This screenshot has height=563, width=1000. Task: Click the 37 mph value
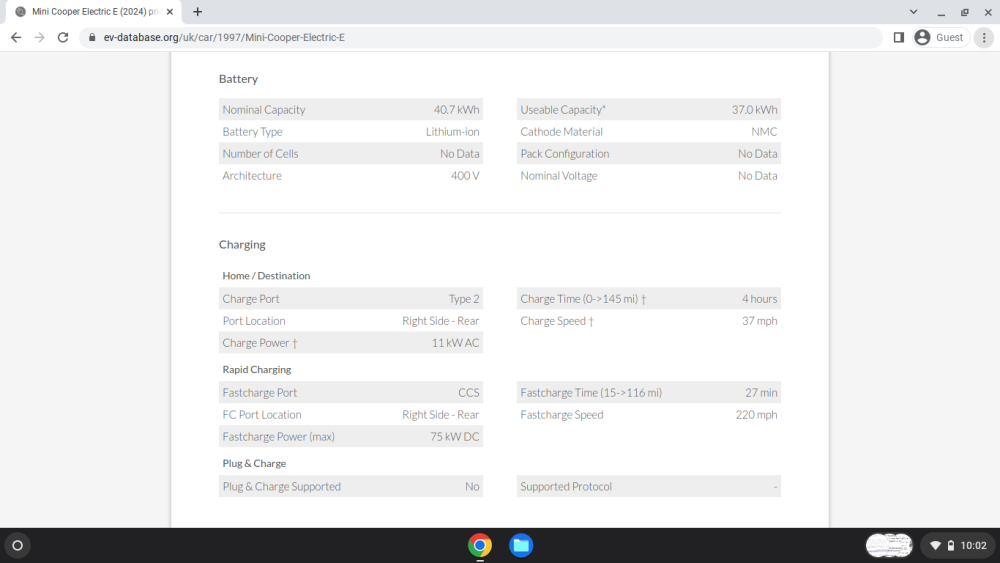[760, 321]
